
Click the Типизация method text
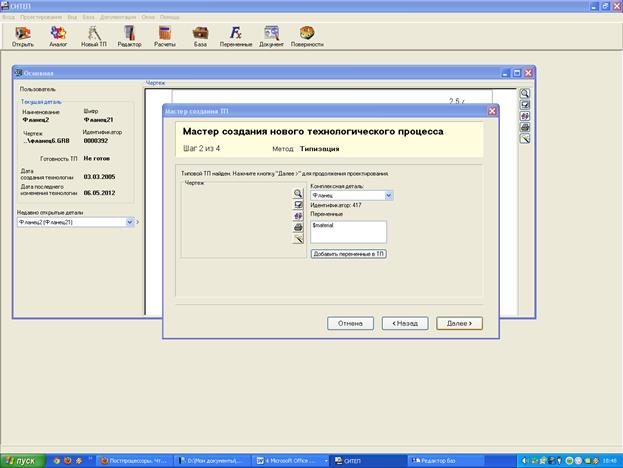[x=319, y=149]
